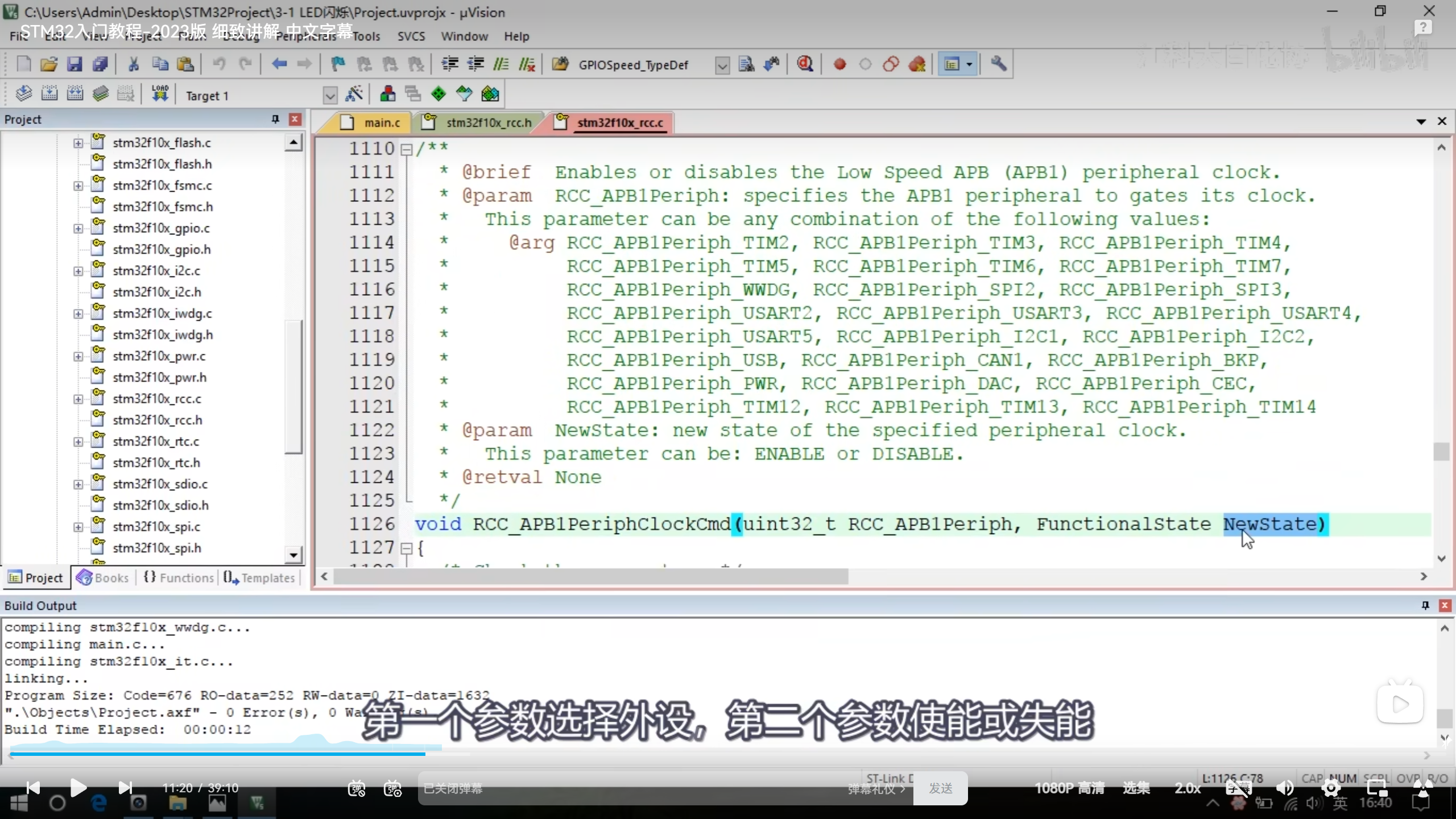1456x819 pixels.
Task: Open Manage Run-Time Environment green diamond icon
Action: [438, 94]
